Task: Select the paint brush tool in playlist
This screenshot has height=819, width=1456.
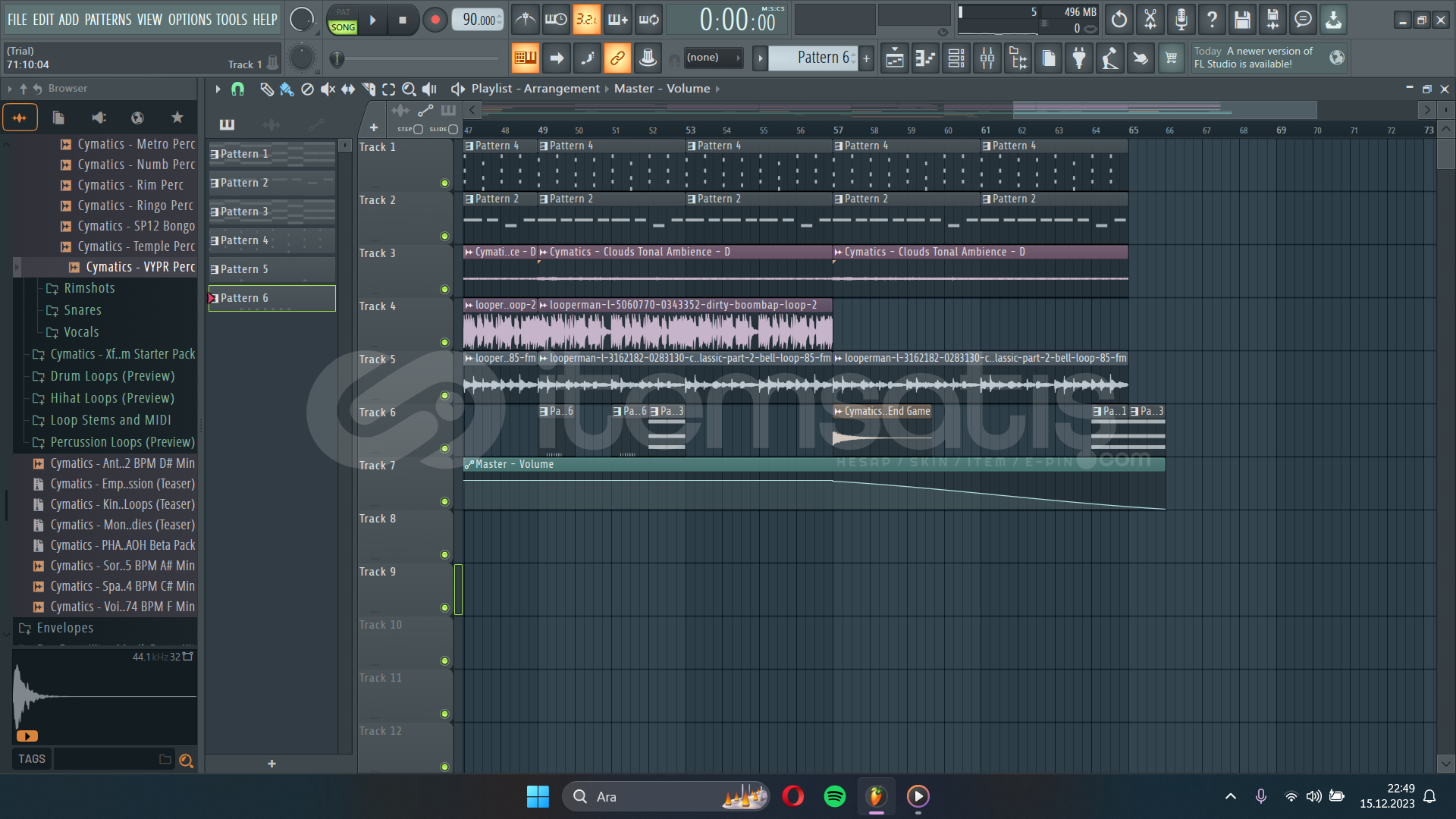Action: (287, 89)
